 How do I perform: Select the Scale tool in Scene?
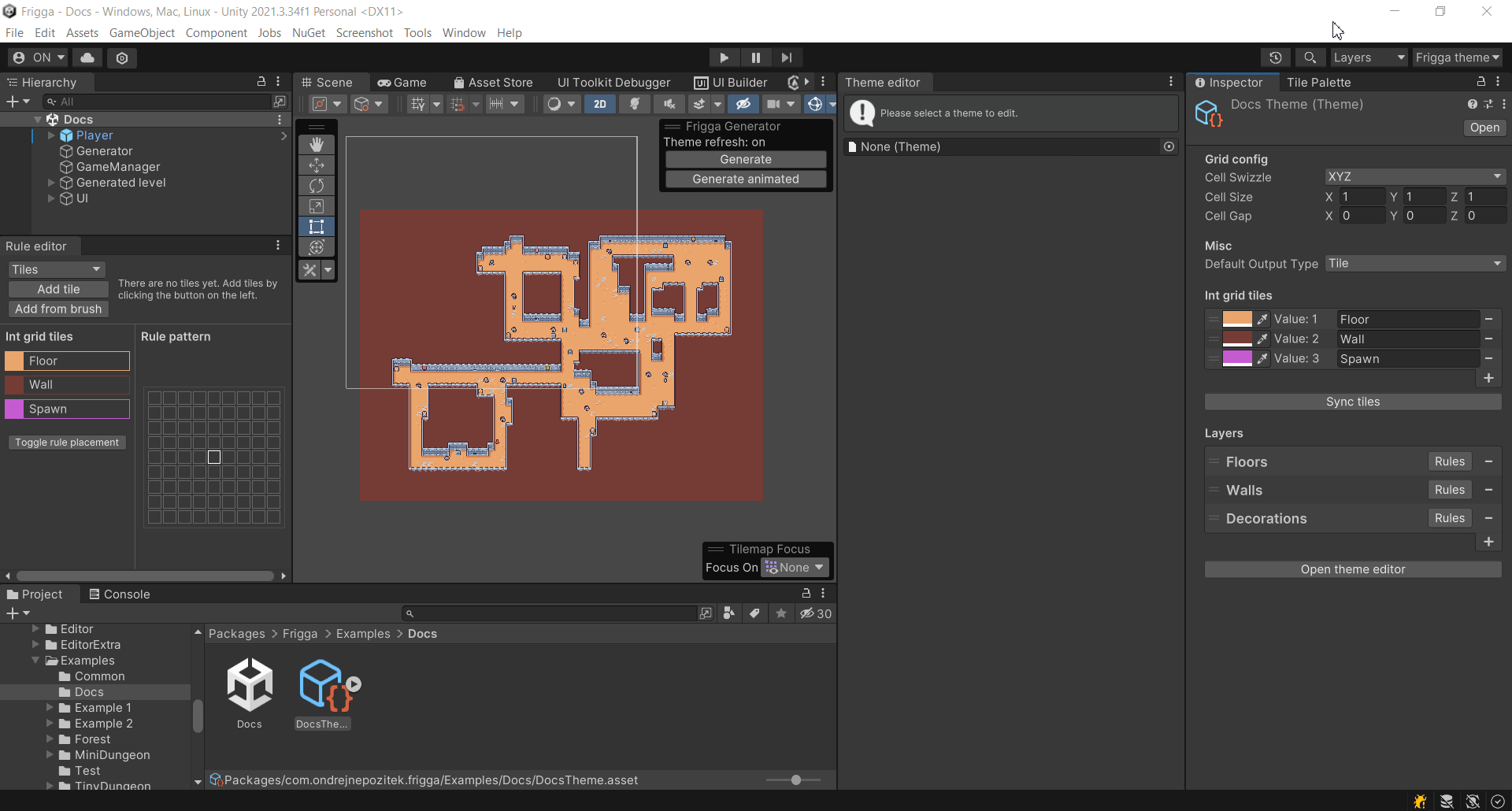click(x=317, y=206)
